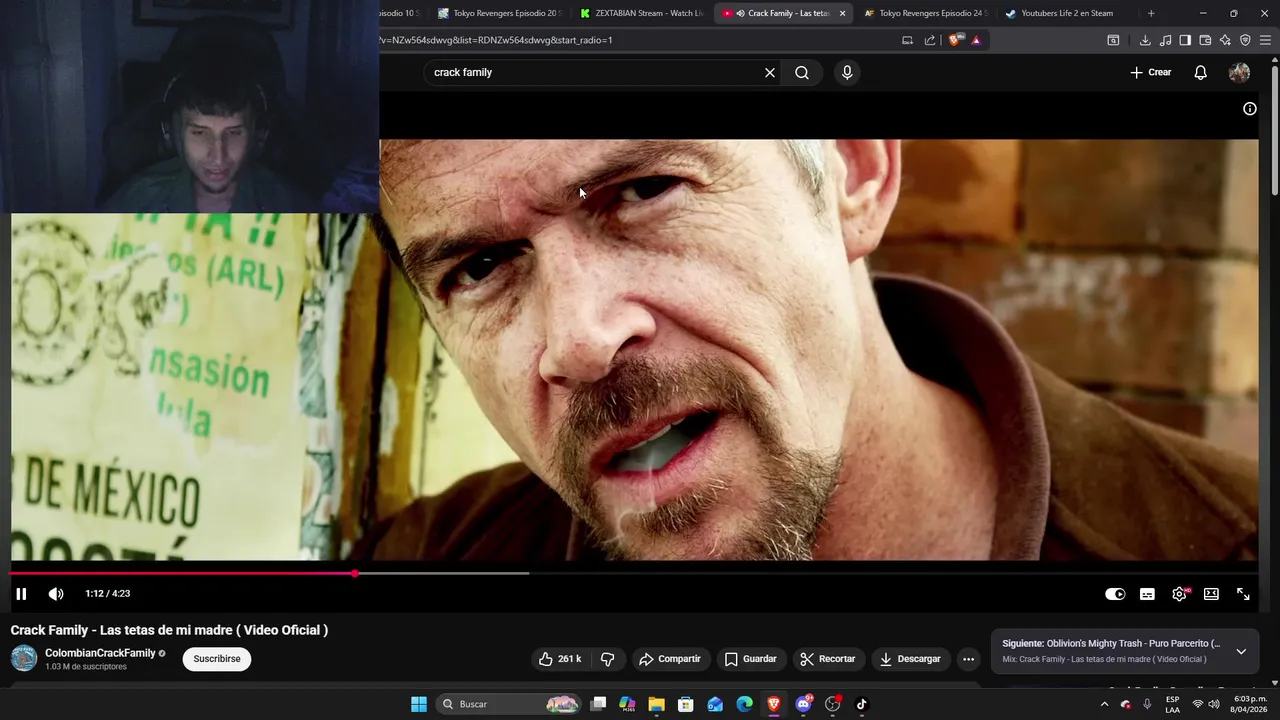Open YouTube notifications bell

click(1201, 72)
